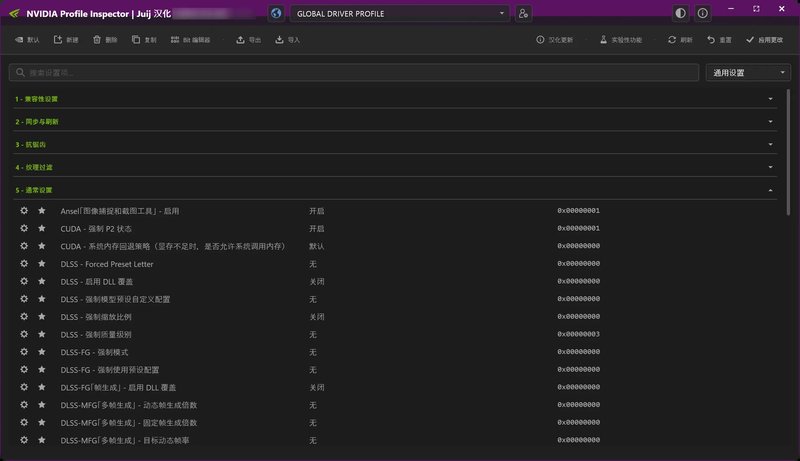
Task: Copy the profile via the 复制 icon
Action: tap(144, 40)
